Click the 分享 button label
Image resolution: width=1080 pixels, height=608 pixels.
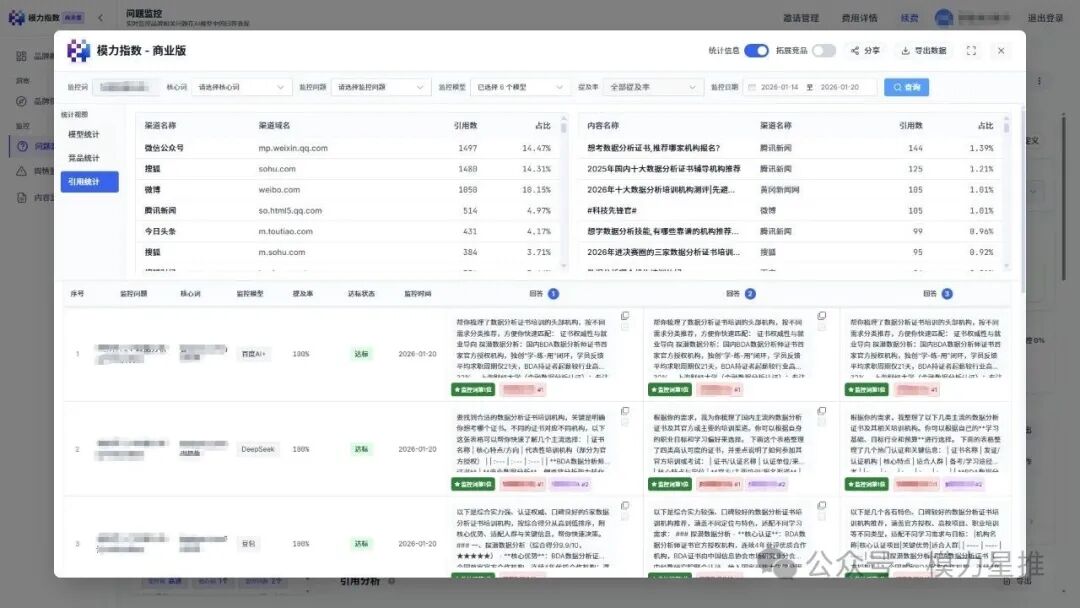pos(872,51)
